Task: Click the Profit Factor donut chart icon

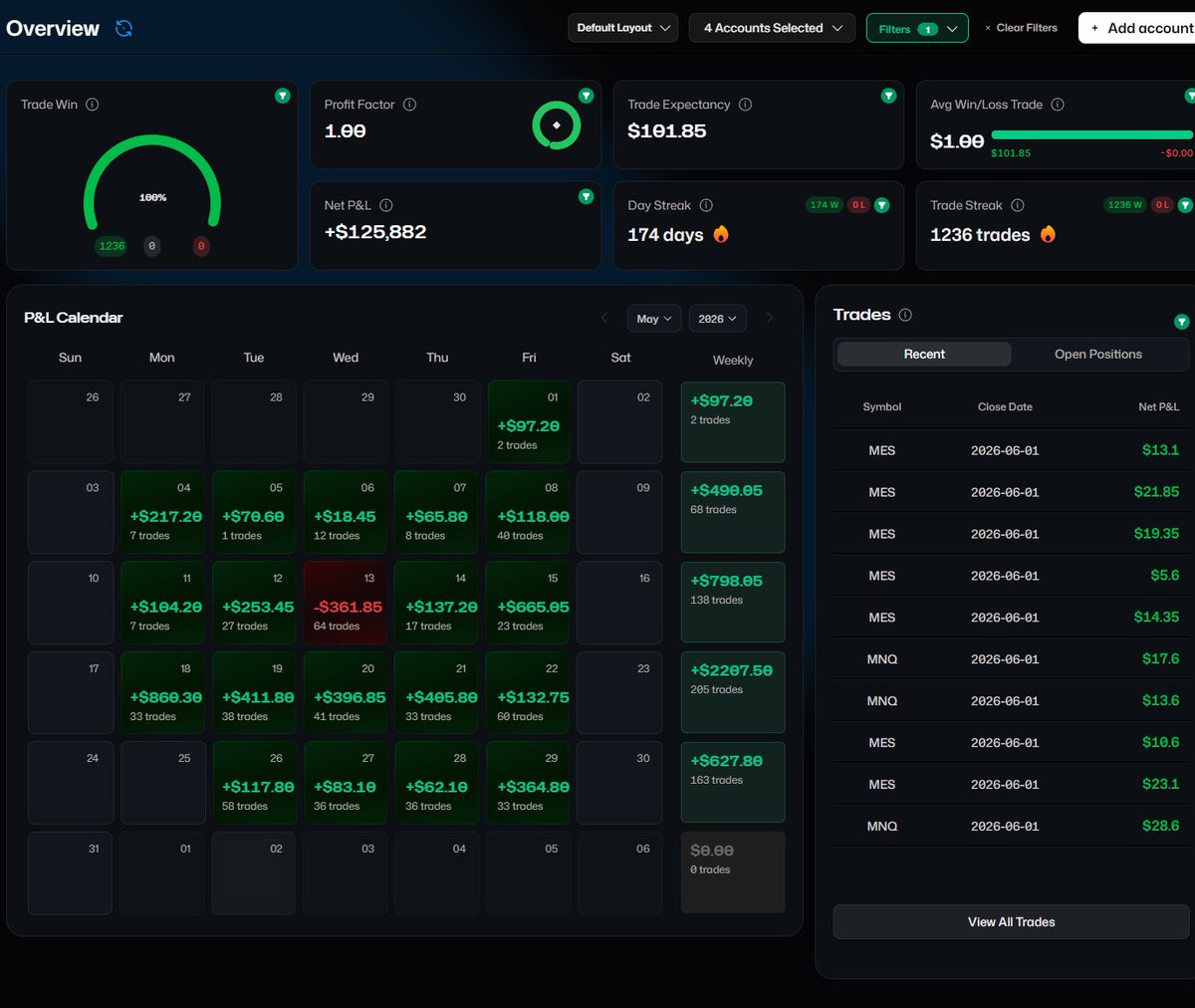Action: pyautogui.click(x=556, y=126)
